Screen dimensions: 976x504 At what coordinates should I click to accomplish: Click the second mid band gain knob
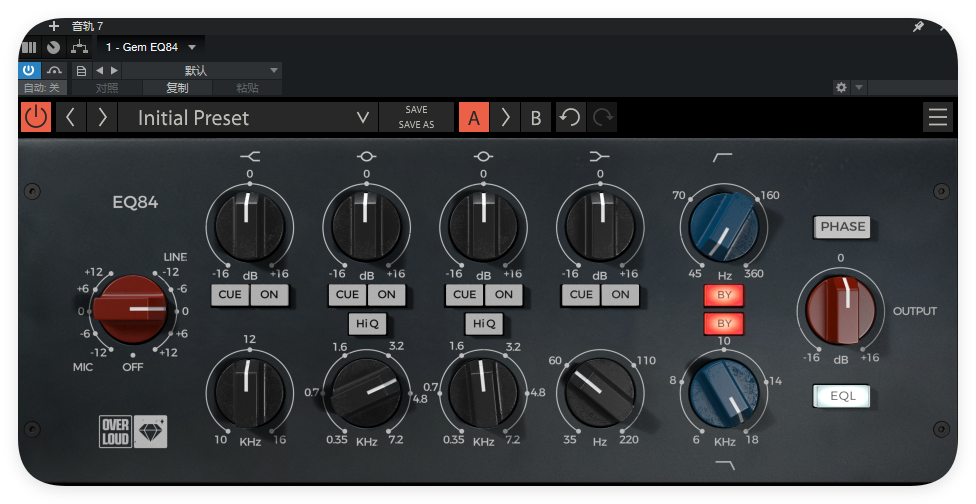point(484,226)
